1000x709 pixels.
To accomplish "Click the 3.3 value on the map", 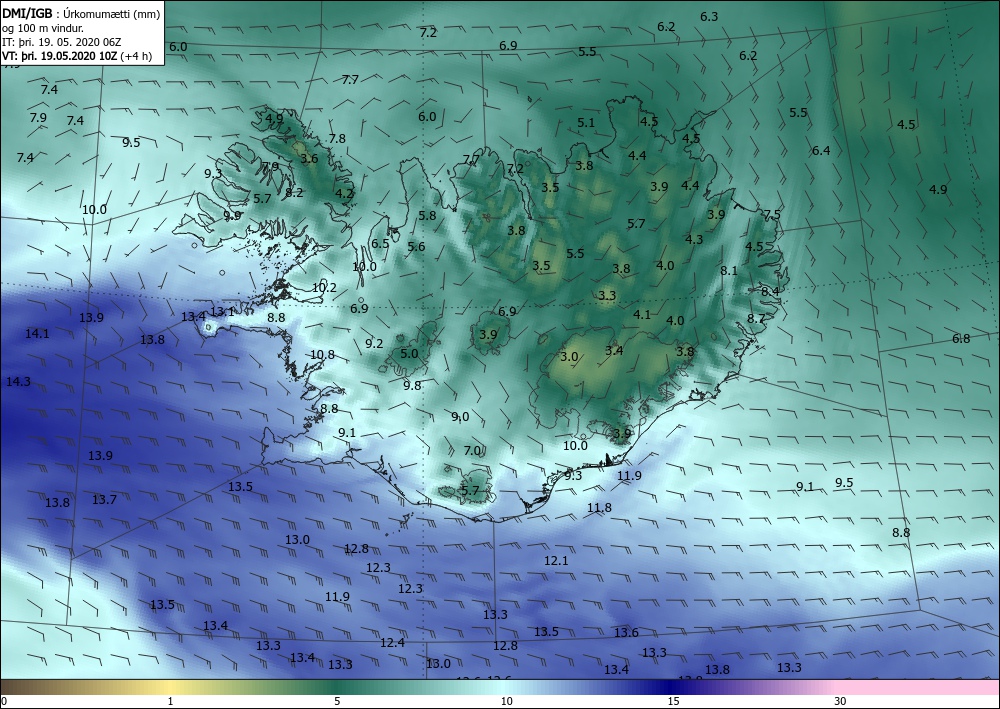I will [x=607, y=295].
